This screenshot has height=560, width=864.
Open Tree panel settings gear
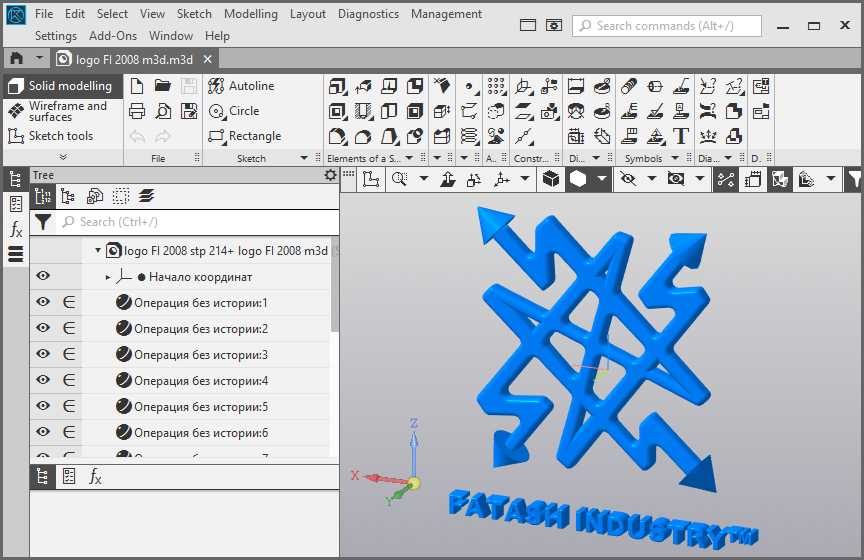[x=331, y=175]
